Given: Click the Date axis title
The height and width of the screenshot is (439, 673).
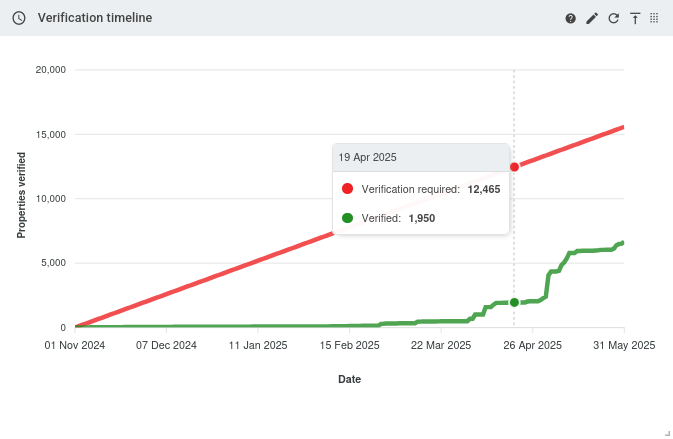Looking at the screenshot, I should coord(349,379).
